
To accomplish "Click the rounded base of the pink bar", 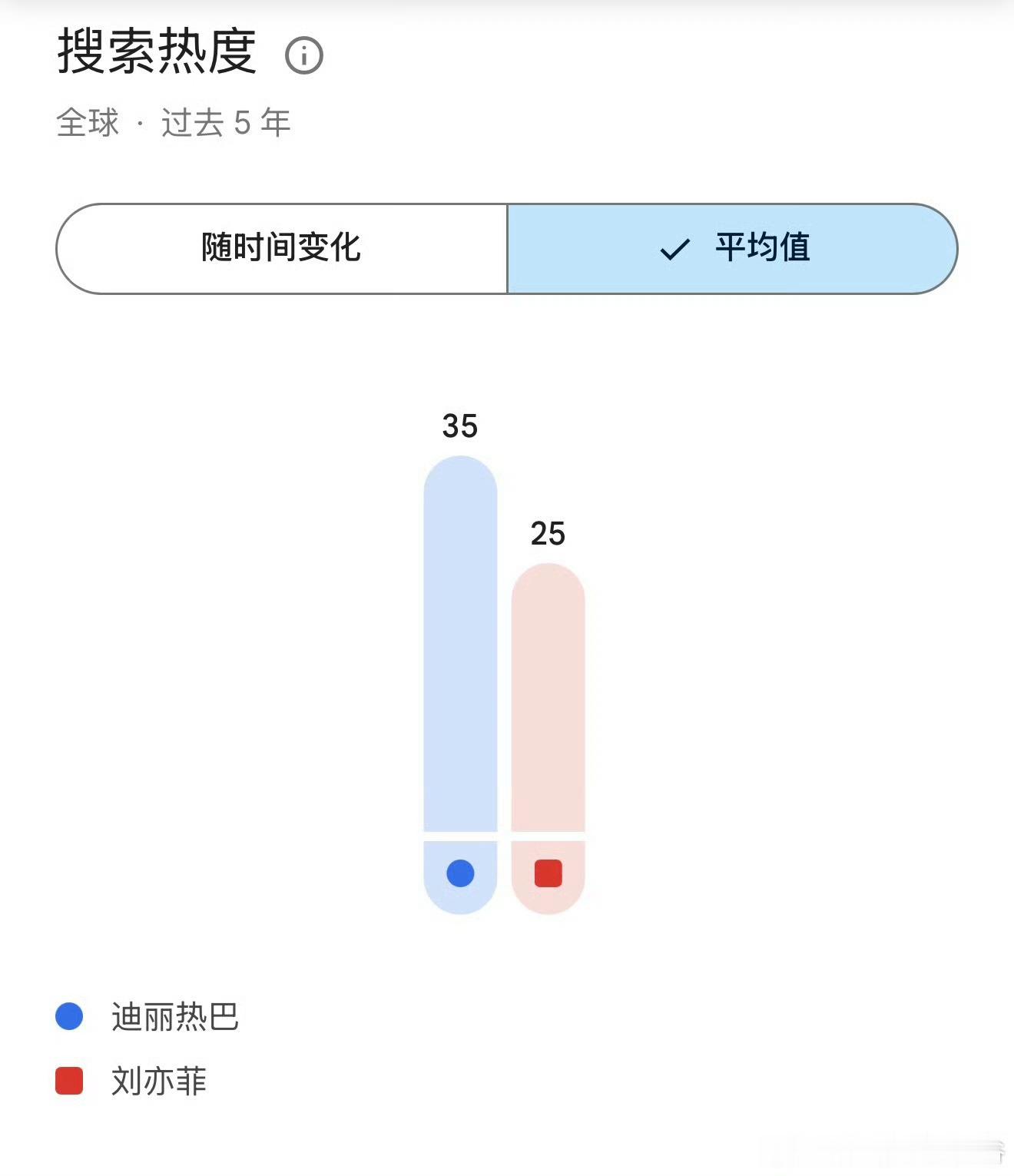I will [548, 877].
